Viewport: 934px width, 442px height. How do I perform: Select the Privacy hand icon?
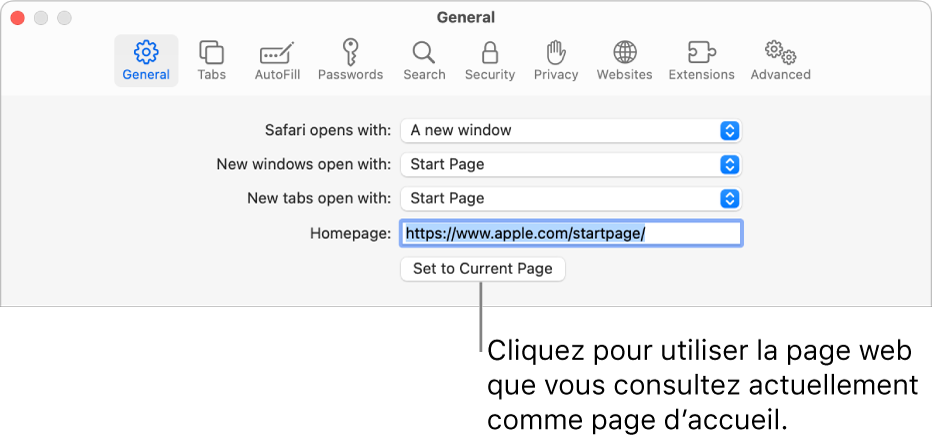(x=556, y=52)
